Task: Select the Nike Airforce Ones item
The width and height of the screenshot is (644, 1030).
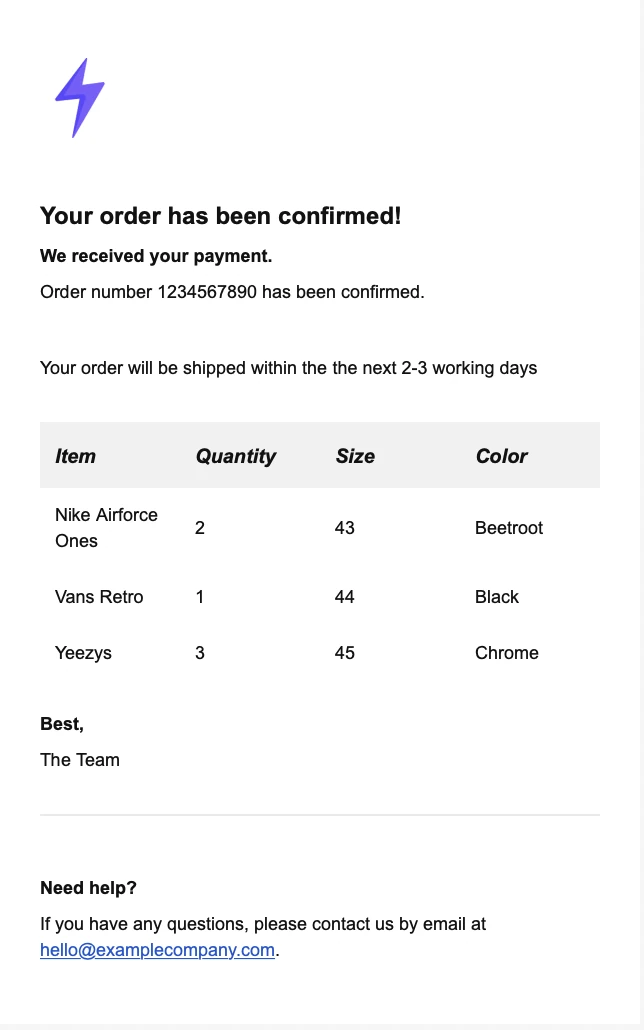Action: [106, 527]
